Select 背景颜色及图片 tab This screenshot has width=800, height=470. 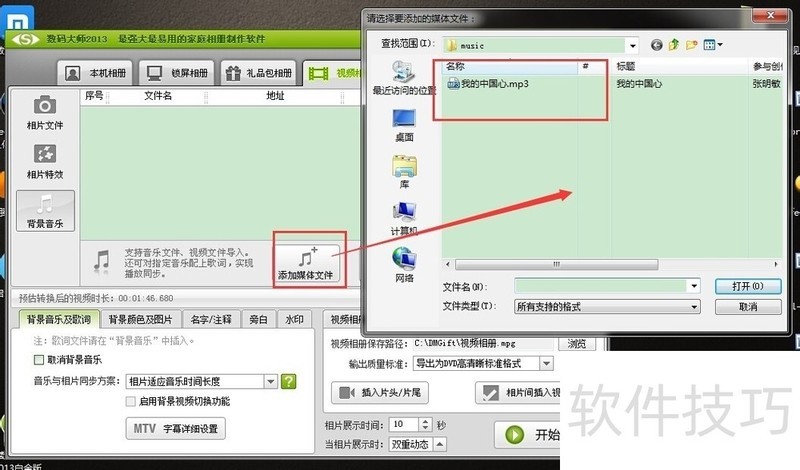tap(140, 319)
